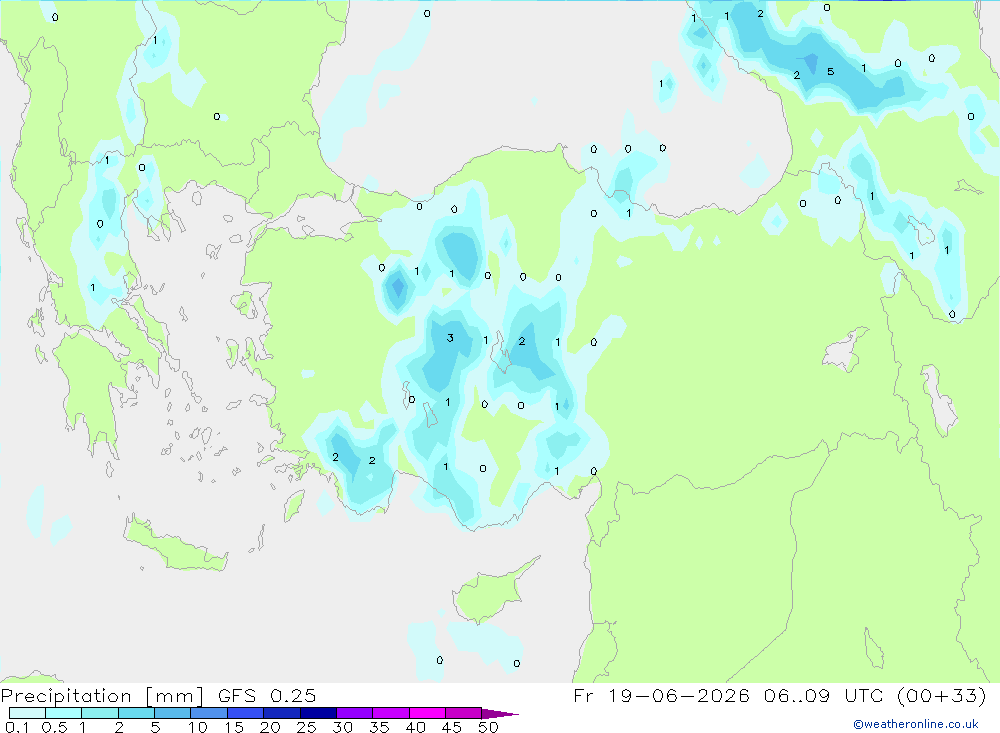
Task: Click the 'Precipitation [mm]' title text
Action: 102,696
